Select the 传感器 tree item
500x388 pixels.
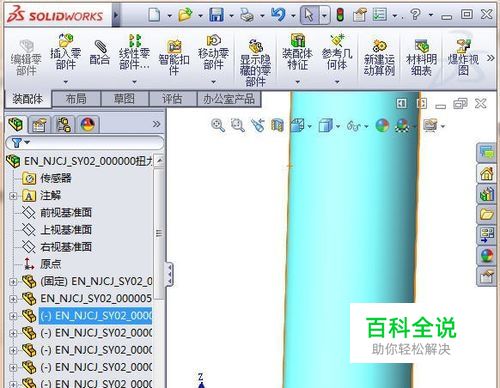(56, 178)
